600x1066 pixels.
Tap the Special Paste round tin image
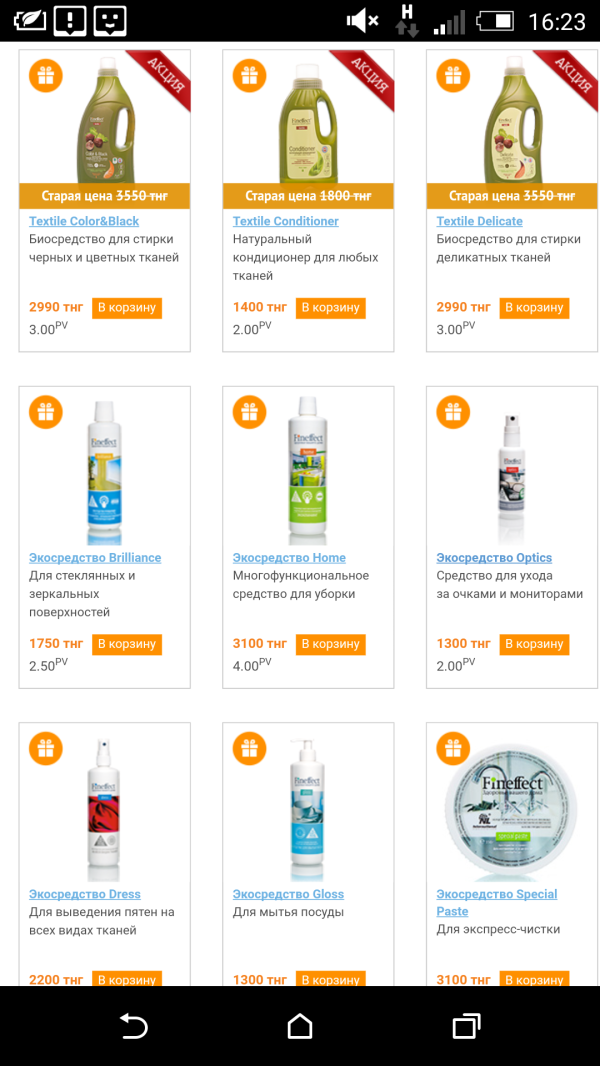(x=512, y=812)
